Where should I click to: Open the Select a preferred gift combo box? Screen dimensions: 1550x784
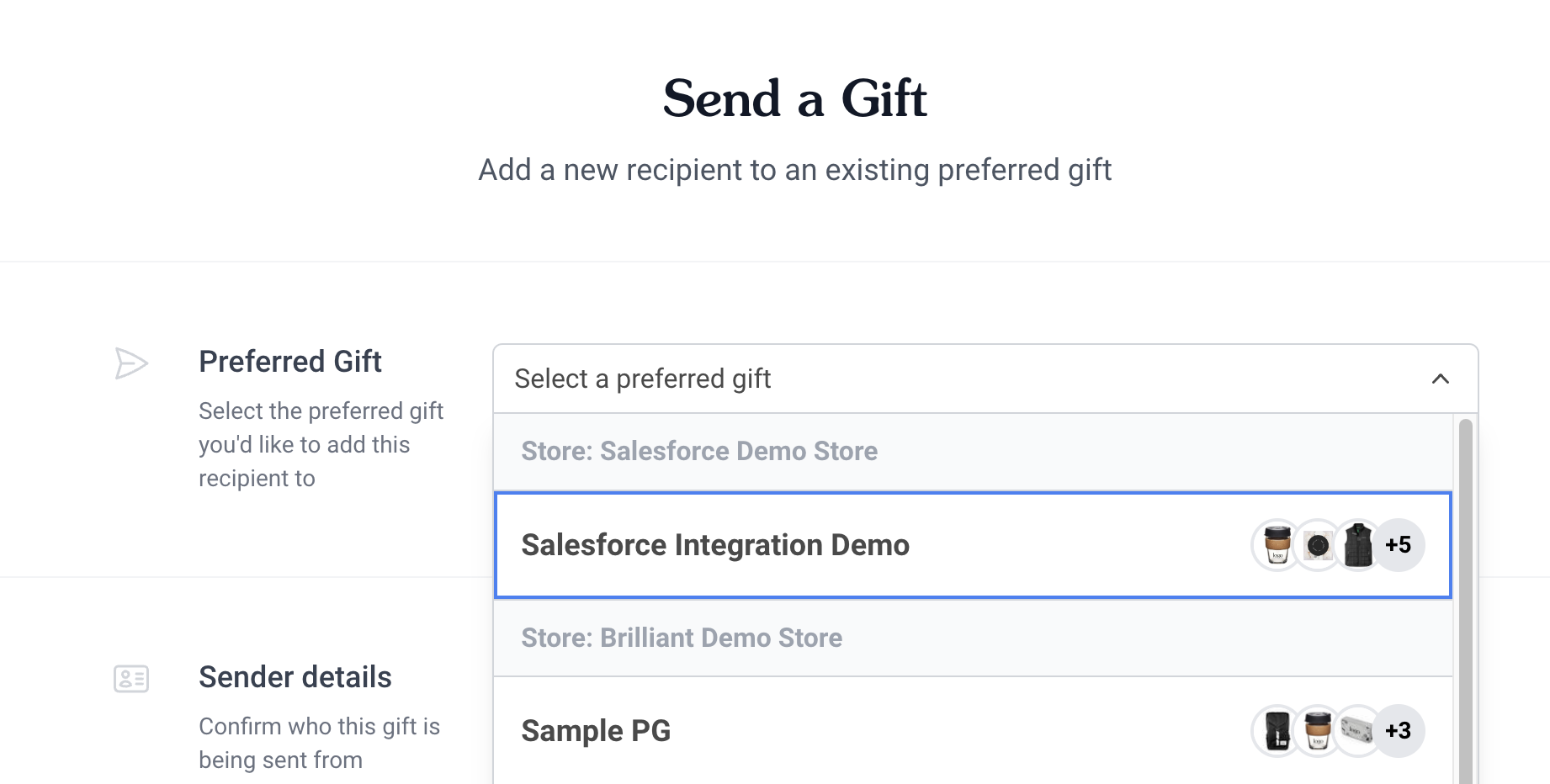[985, 379]
